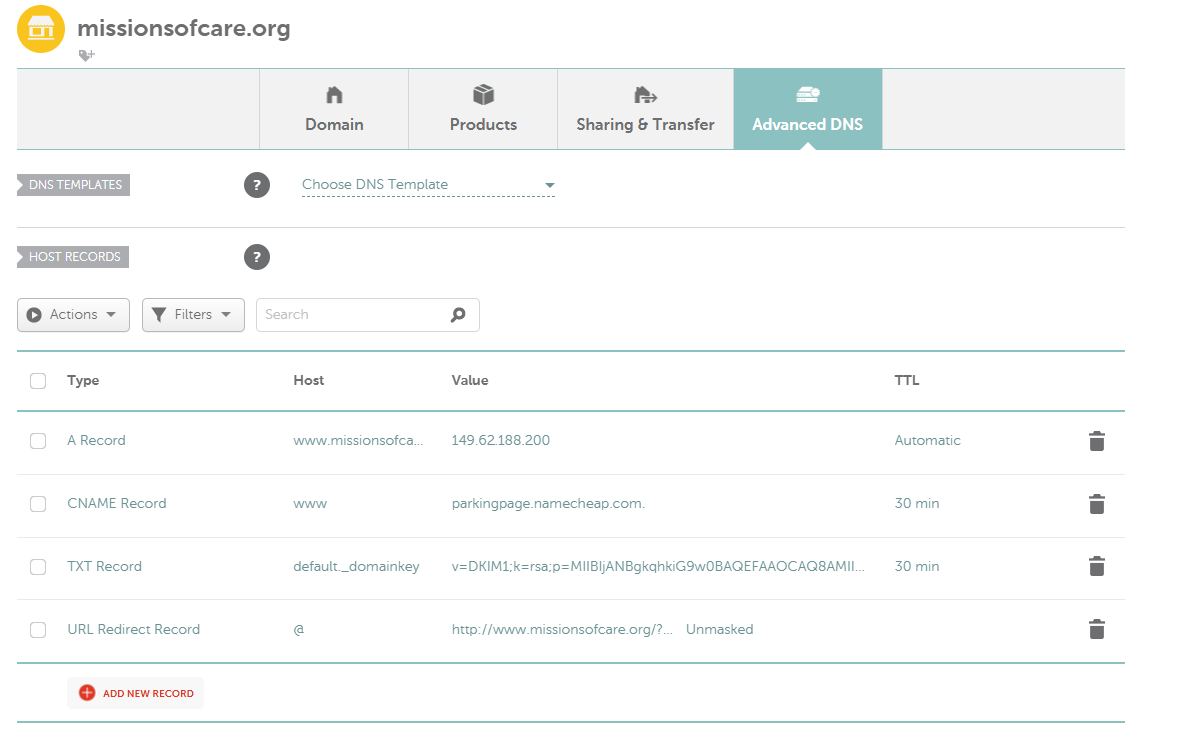Delete the URL Redirect Record via the trash icon
This screenshot has width=1183, height=741.
click(1097, 629)
